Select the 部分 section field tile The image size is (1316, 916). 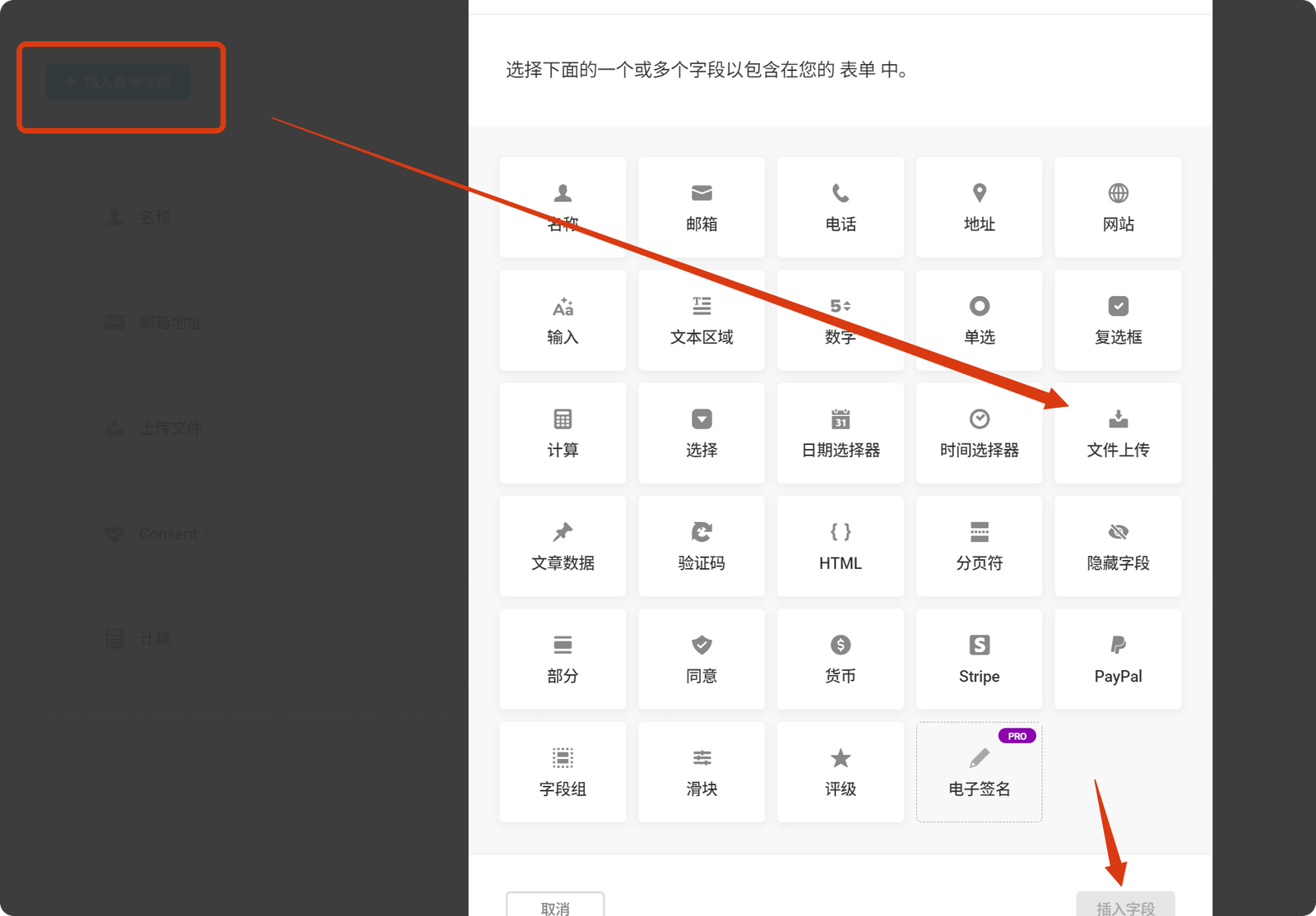(x=563, y=659)
